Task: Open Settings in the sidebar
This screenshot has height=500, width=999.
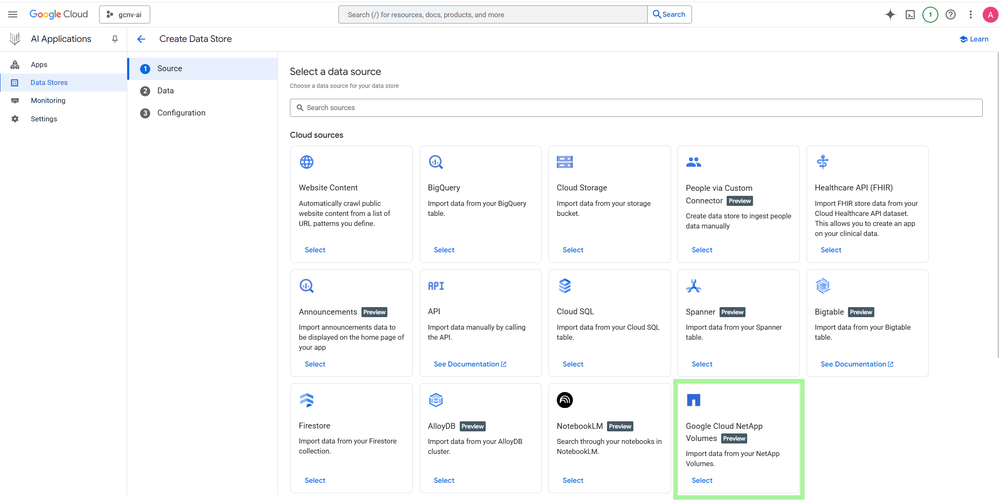Action: 43,119
